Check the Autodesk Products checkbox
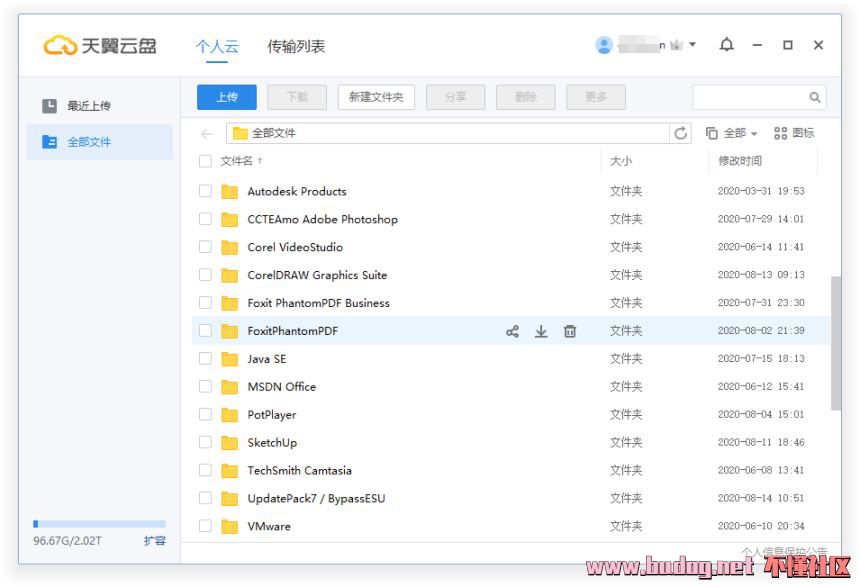This screenshot has width=860, height=587. [x=205, y=191]
